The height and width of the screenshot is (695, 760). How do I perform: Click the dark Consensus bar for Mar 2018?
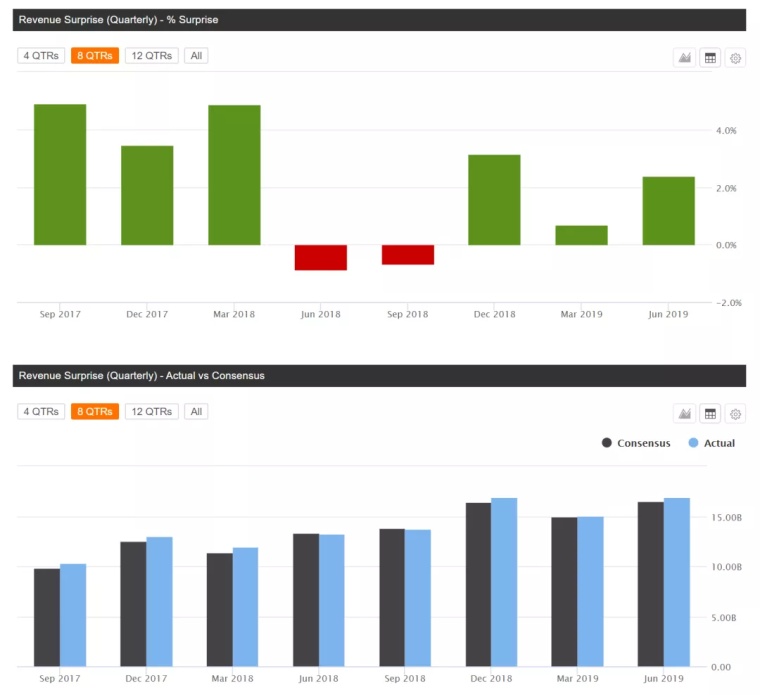coord(220,610)
